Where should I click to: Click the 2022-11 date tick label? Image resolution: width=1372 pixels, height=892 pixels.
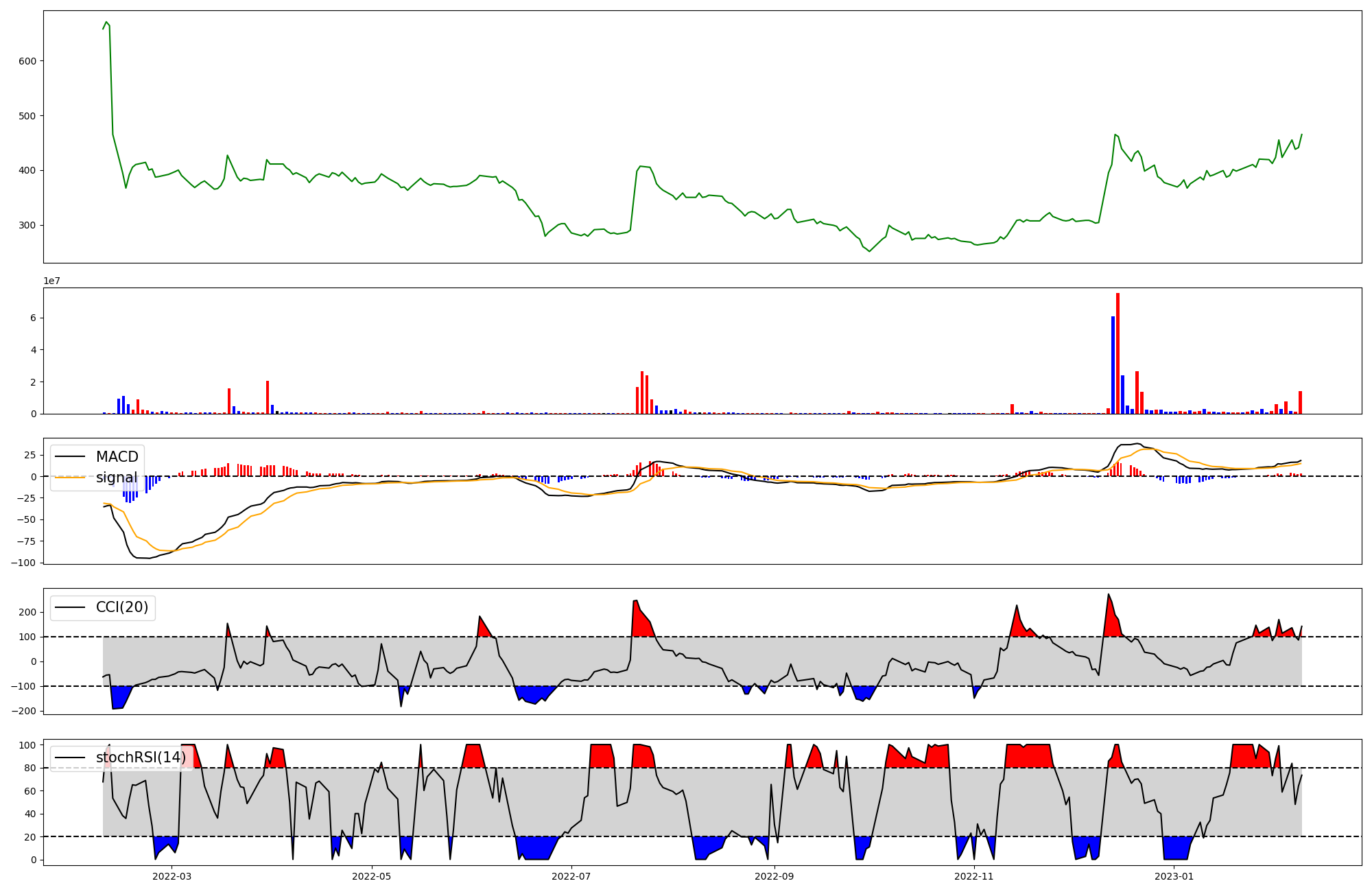tap(973, 876)
